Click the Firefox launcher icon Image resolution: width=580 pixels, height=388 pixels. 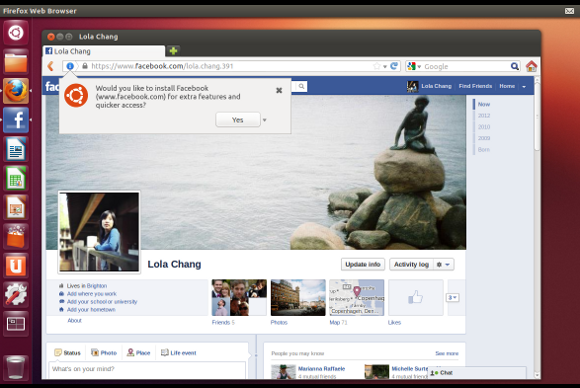tap(16, 91)
